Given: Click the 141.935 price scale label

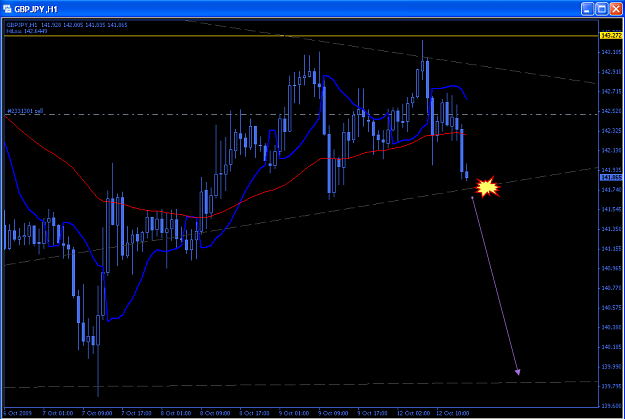Looking at the screenshot, I should (x=611, y=170).
